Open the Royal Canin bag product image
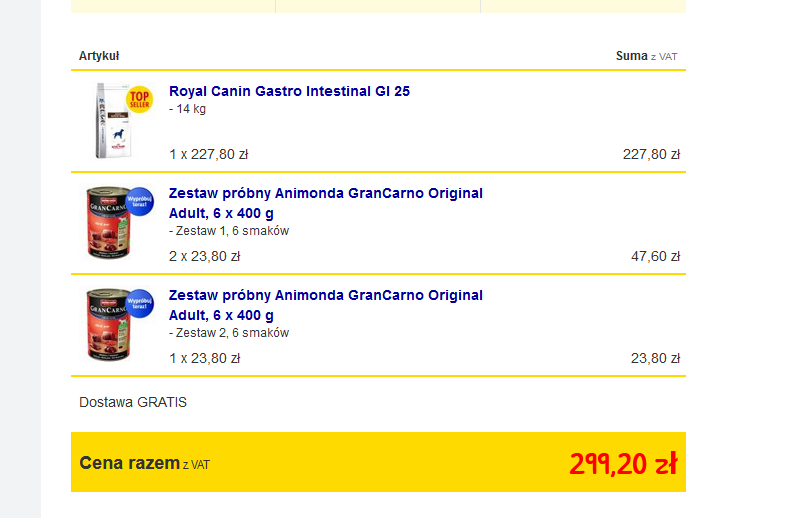 click(x=111, y=122)
